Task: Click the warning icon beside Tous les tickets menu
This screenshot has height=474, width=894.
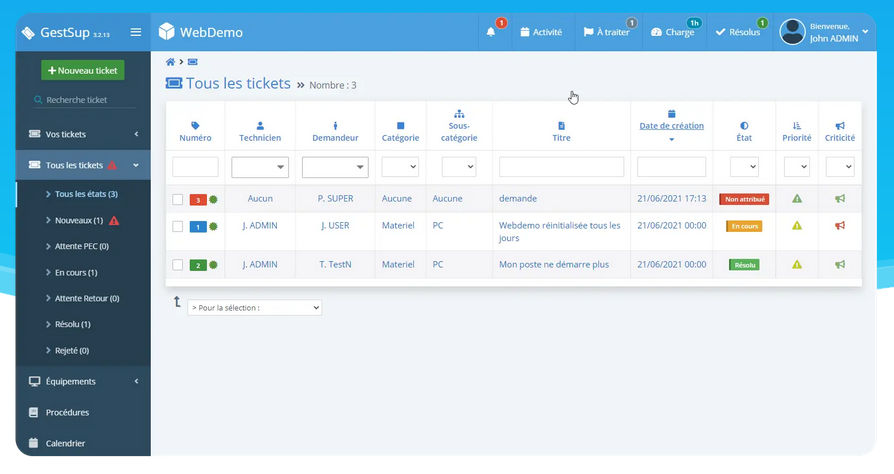Action: 112,165
